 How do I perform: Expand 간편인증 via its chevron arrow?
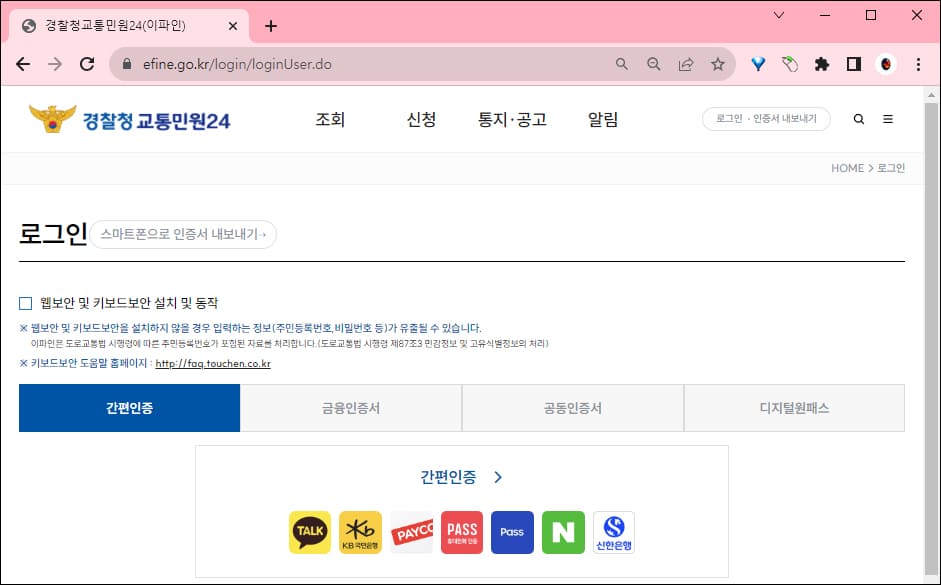point(497,479)
